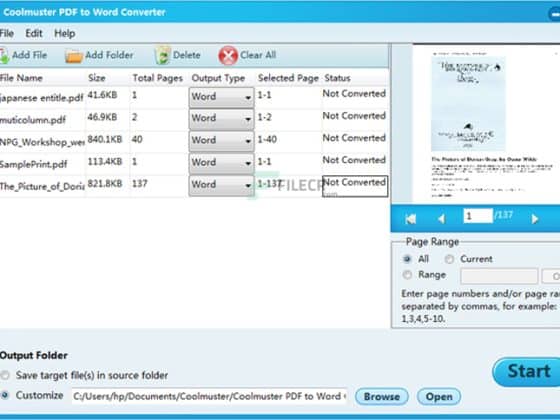Select the All page range option
This screenshot has width=560, height=420.
(407, 259)
